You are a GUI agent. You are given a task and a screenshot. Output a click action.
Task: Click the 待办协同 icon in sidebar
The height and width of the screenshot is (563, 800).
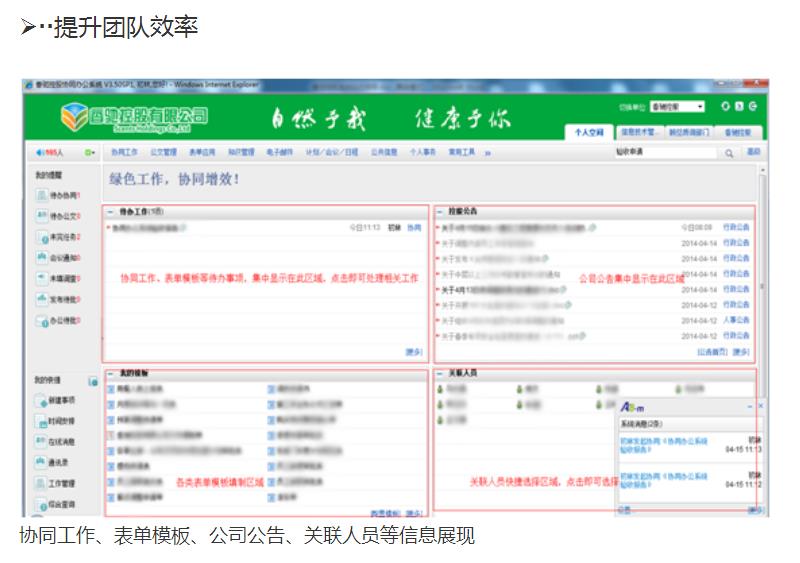tap(40, 196)
